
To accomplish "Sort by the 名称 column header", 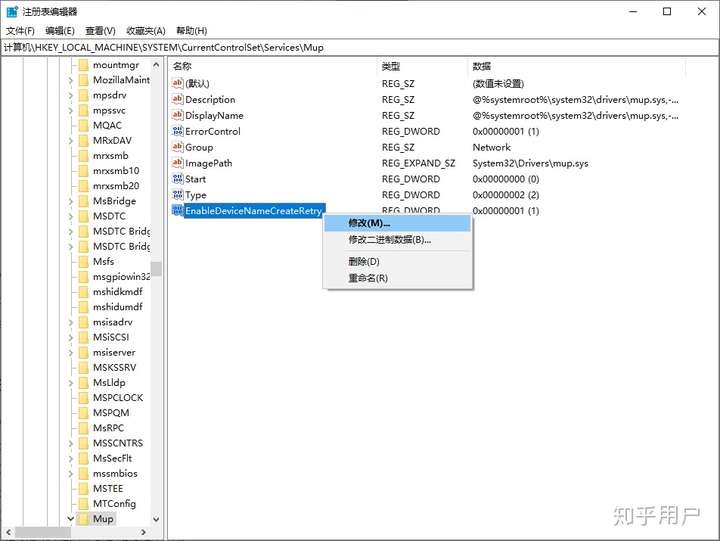I will click(x=273, y=66).
